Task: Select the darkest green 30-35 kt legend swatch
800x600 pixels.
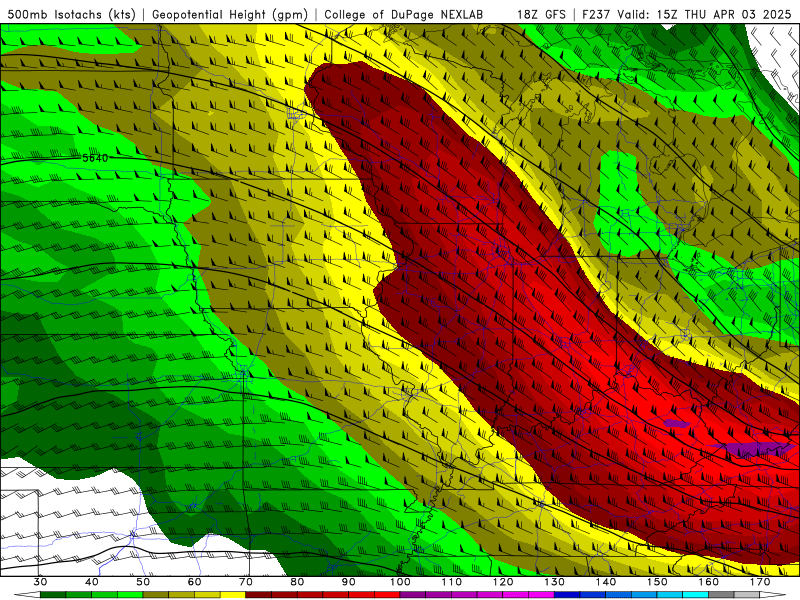Action: [x=53, y=595]
